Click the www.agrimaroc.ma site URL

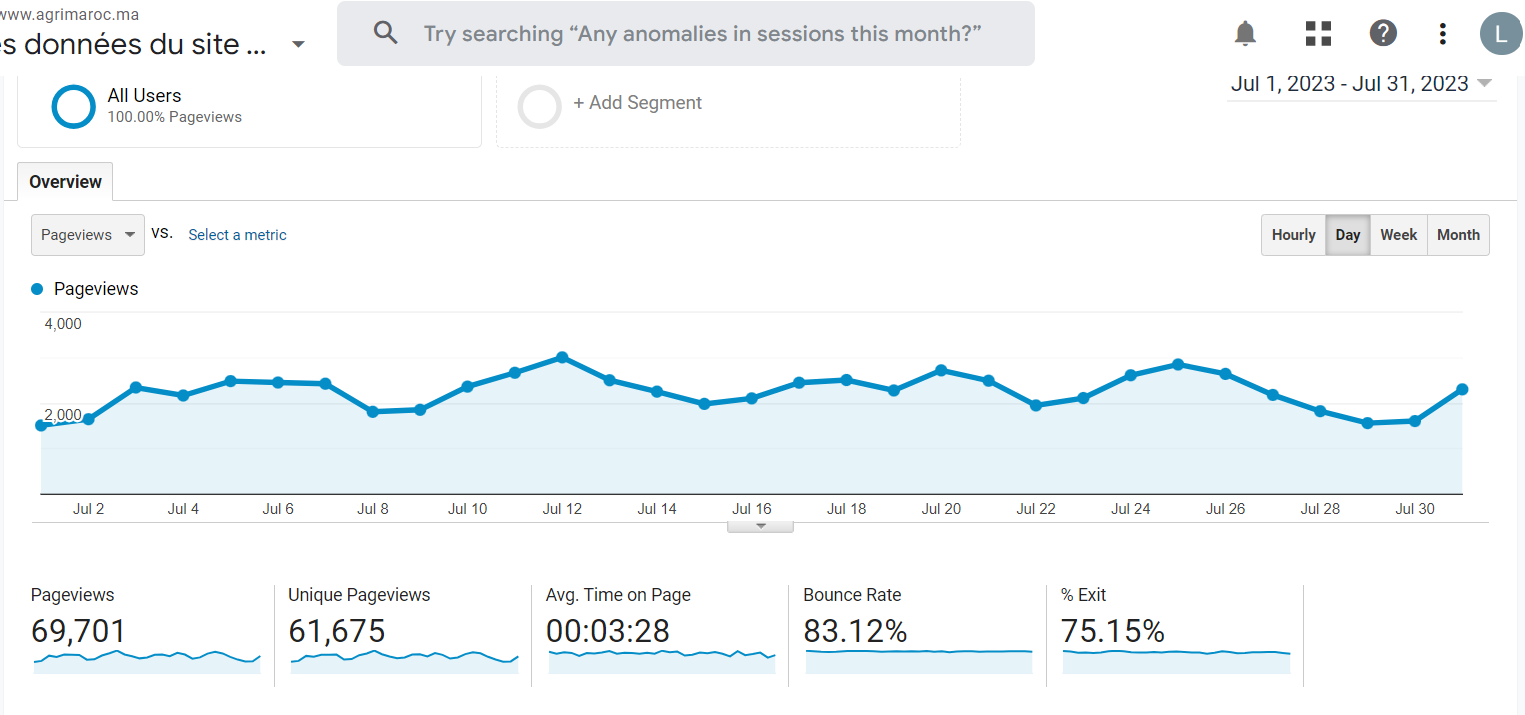(x=69, y=15)
